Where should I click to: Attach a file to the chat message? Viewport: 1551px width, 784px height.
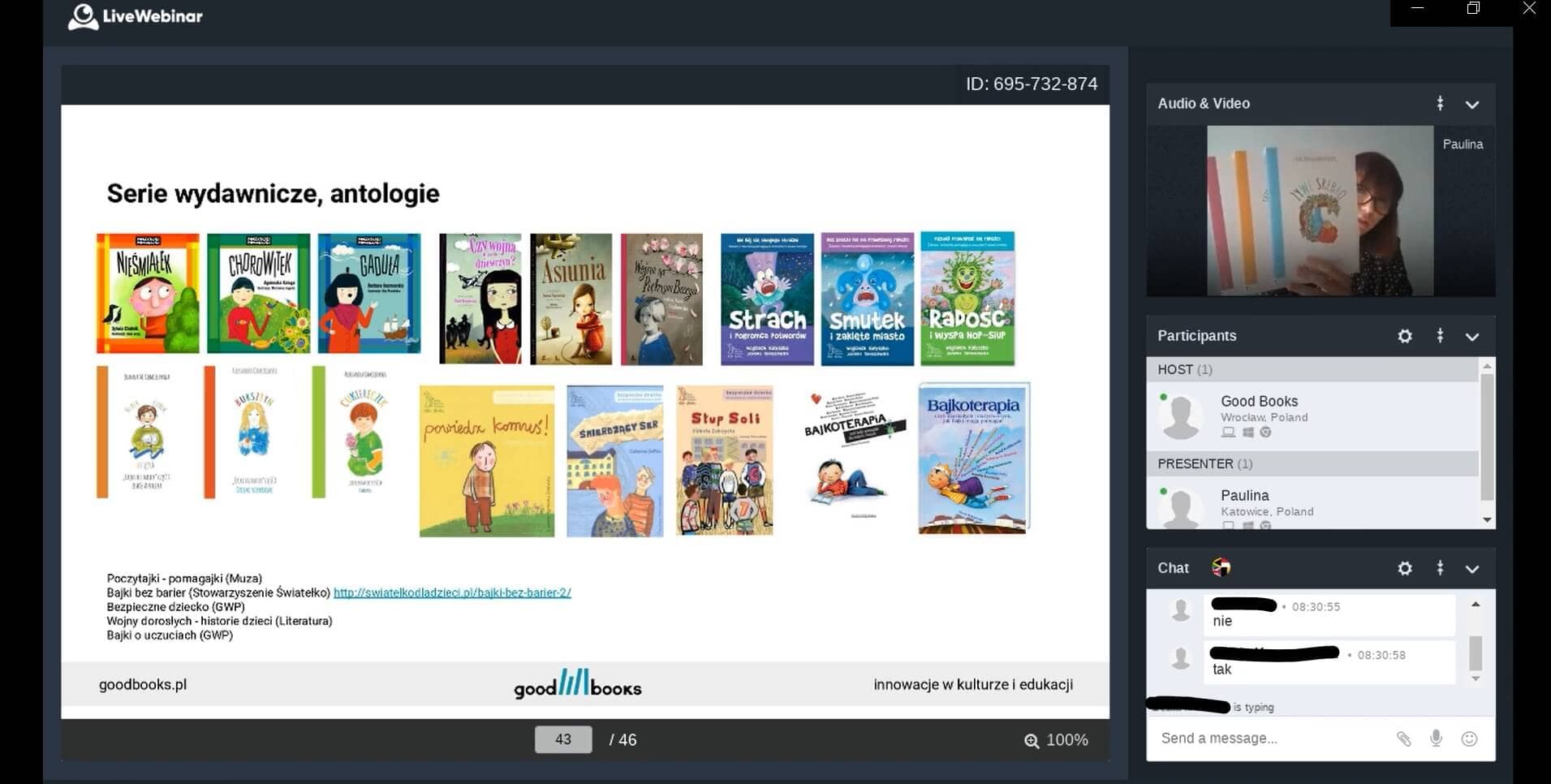coord(1403,739)
